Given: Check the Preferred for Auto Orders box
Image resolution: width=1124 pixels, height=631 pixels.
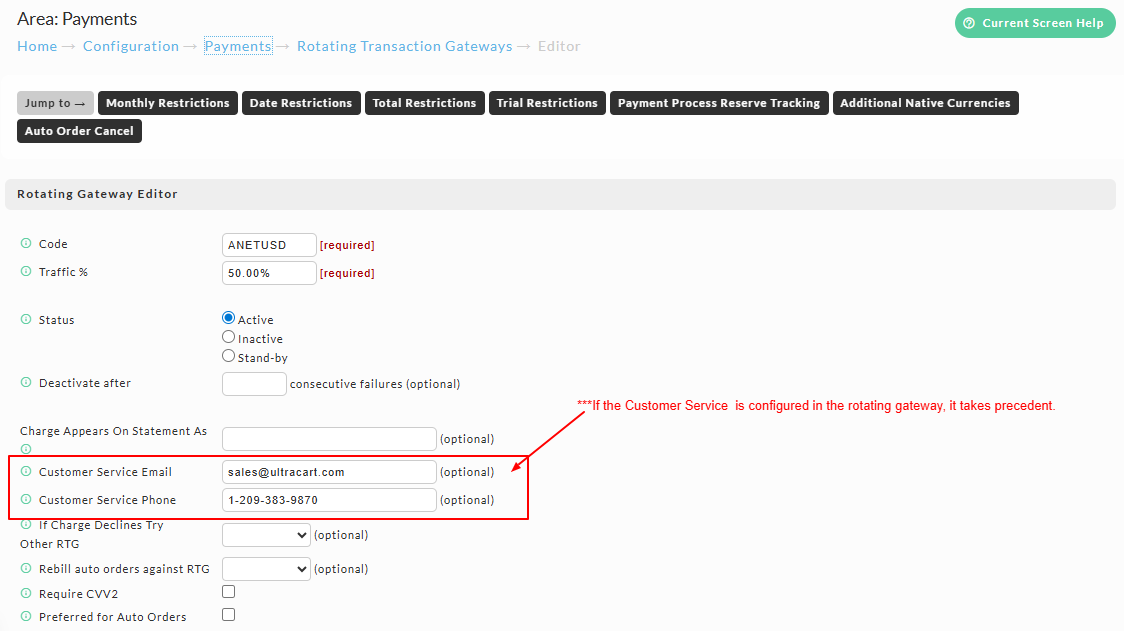Looking at the screenshot, I should pyautogui.click(x=229, y=615).
